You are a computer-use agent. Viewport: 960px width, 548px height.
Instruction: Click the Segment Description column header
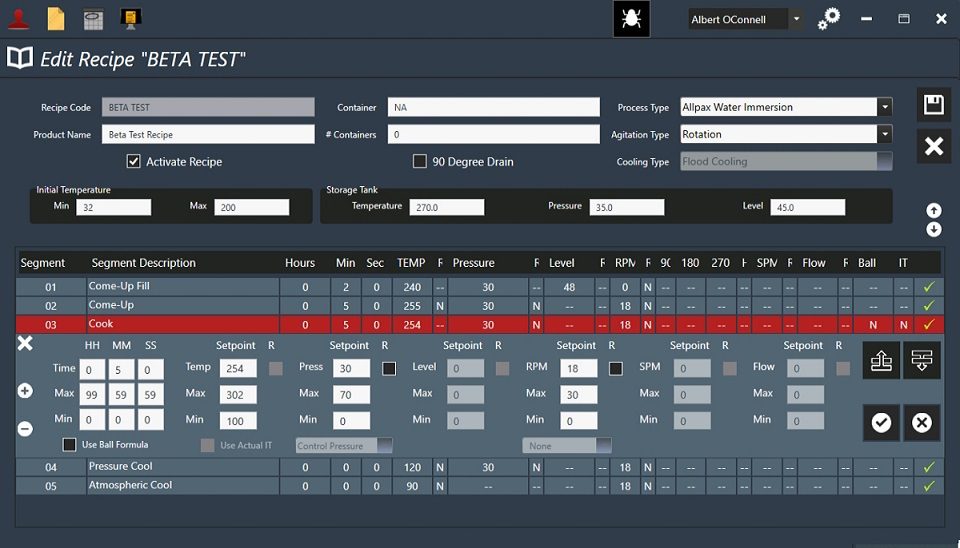point(143,263)
